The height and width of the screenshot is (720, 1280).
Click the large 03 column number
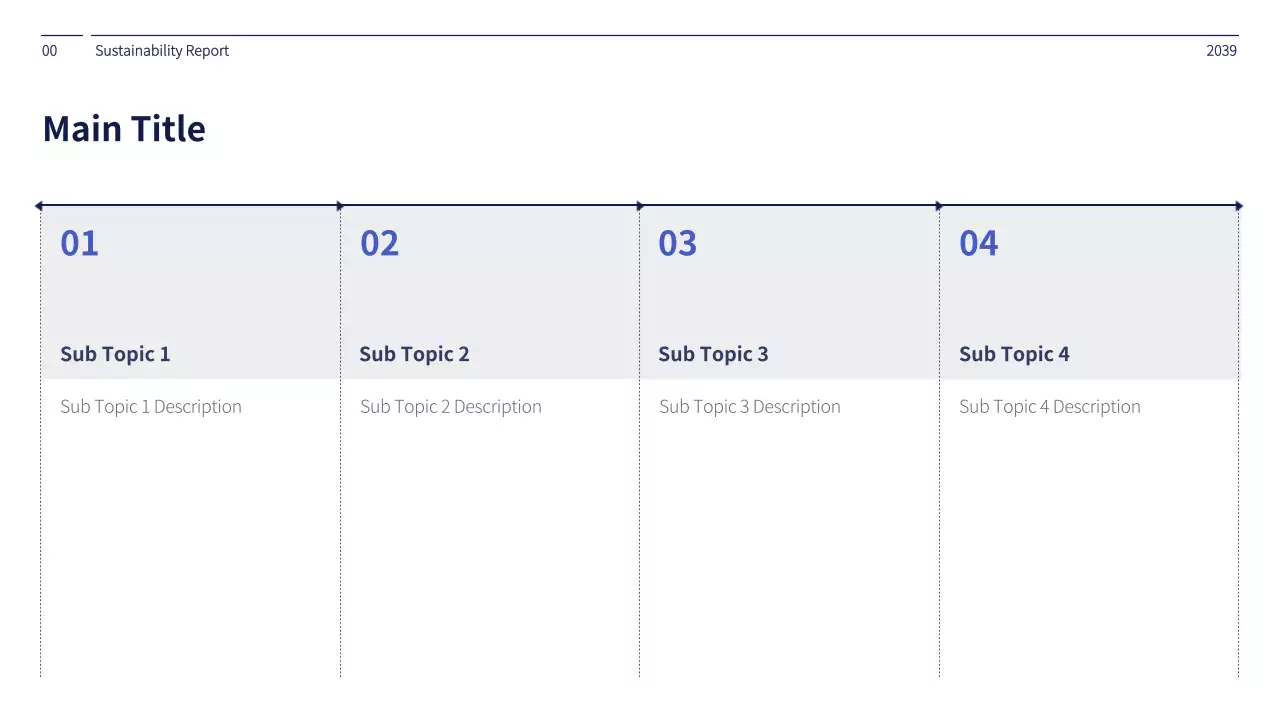pos(677,243)
